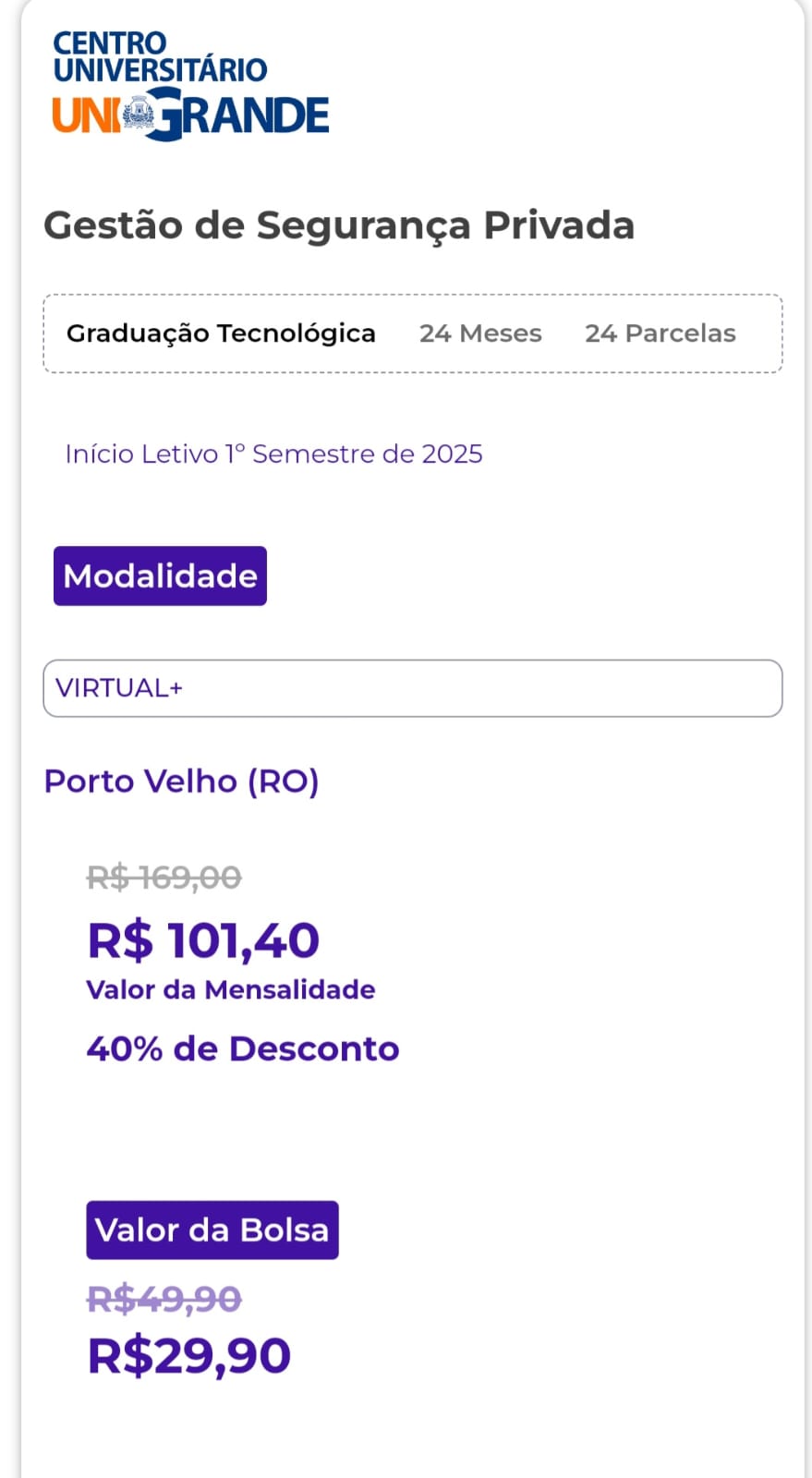
Task: Click the Porto Velho (RO) location text
Action: coord(182,781)
